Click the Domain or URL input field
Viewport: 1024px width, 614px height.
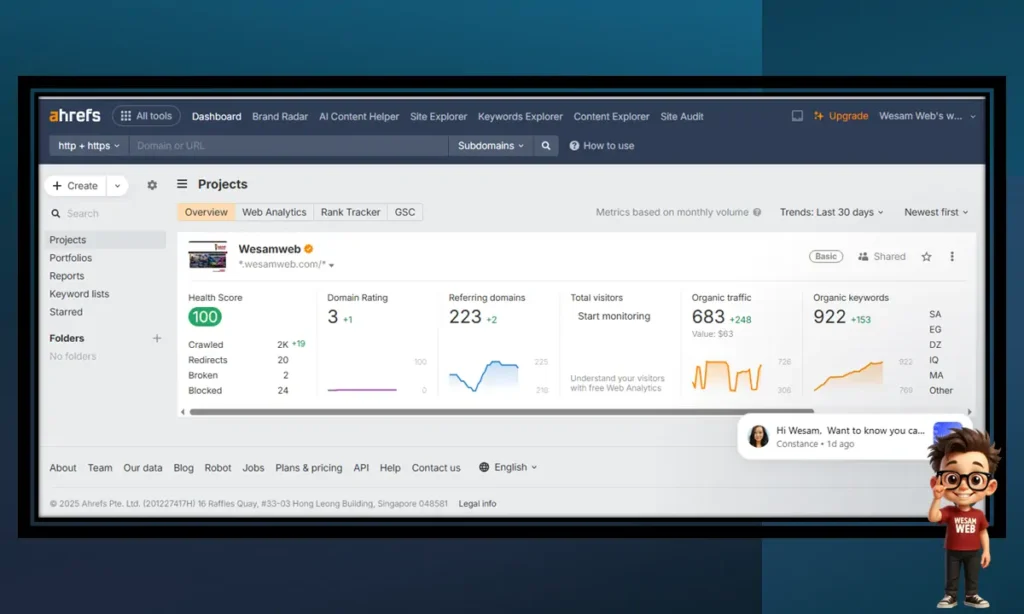point(288,146)
